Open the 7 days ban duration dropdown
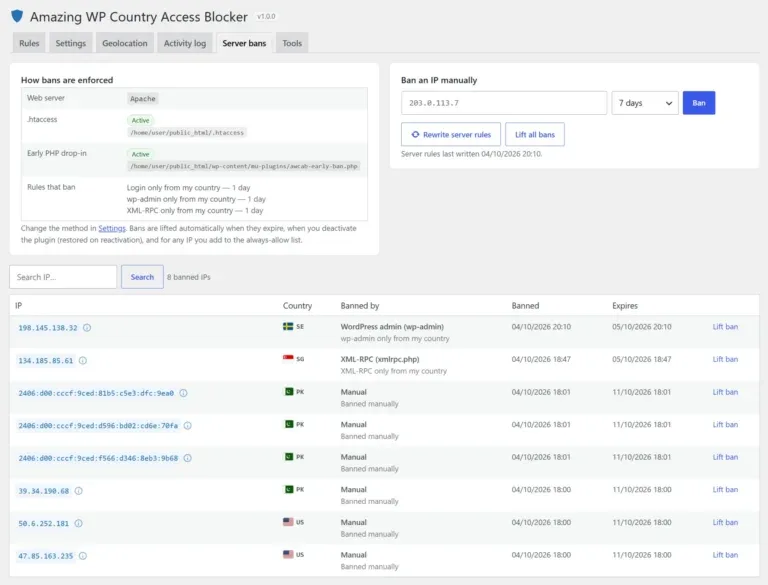This screenshot has height=585, width=768. [x=645, y=103]
